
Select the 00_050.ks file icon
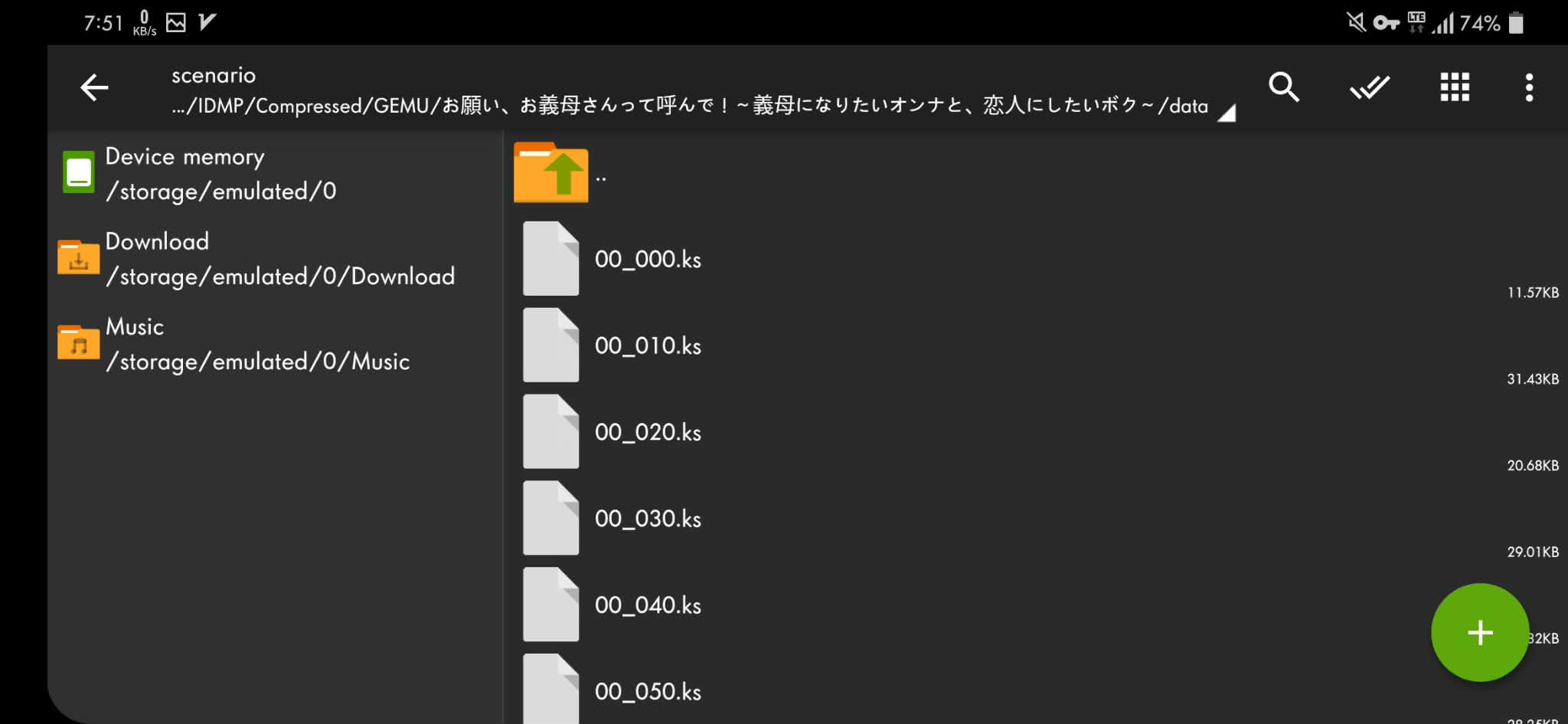pos(550,690)
